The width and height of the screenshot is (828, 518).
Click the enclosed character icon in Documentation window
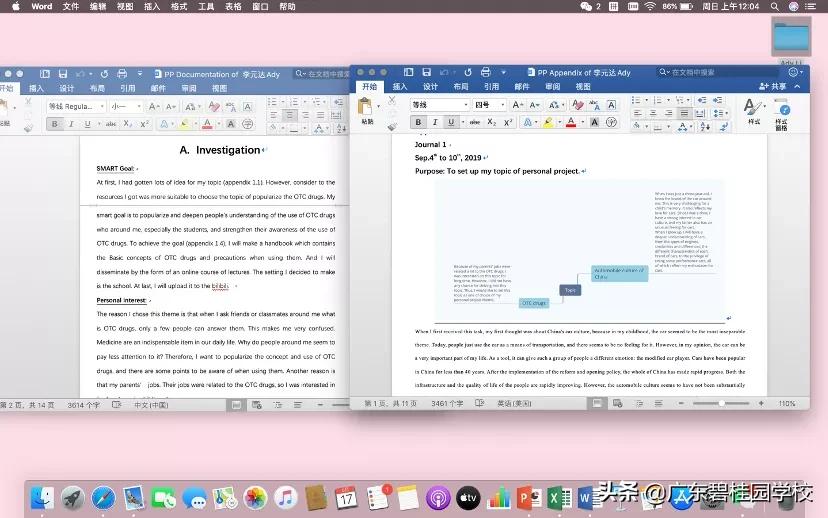[x=247, y=124]
